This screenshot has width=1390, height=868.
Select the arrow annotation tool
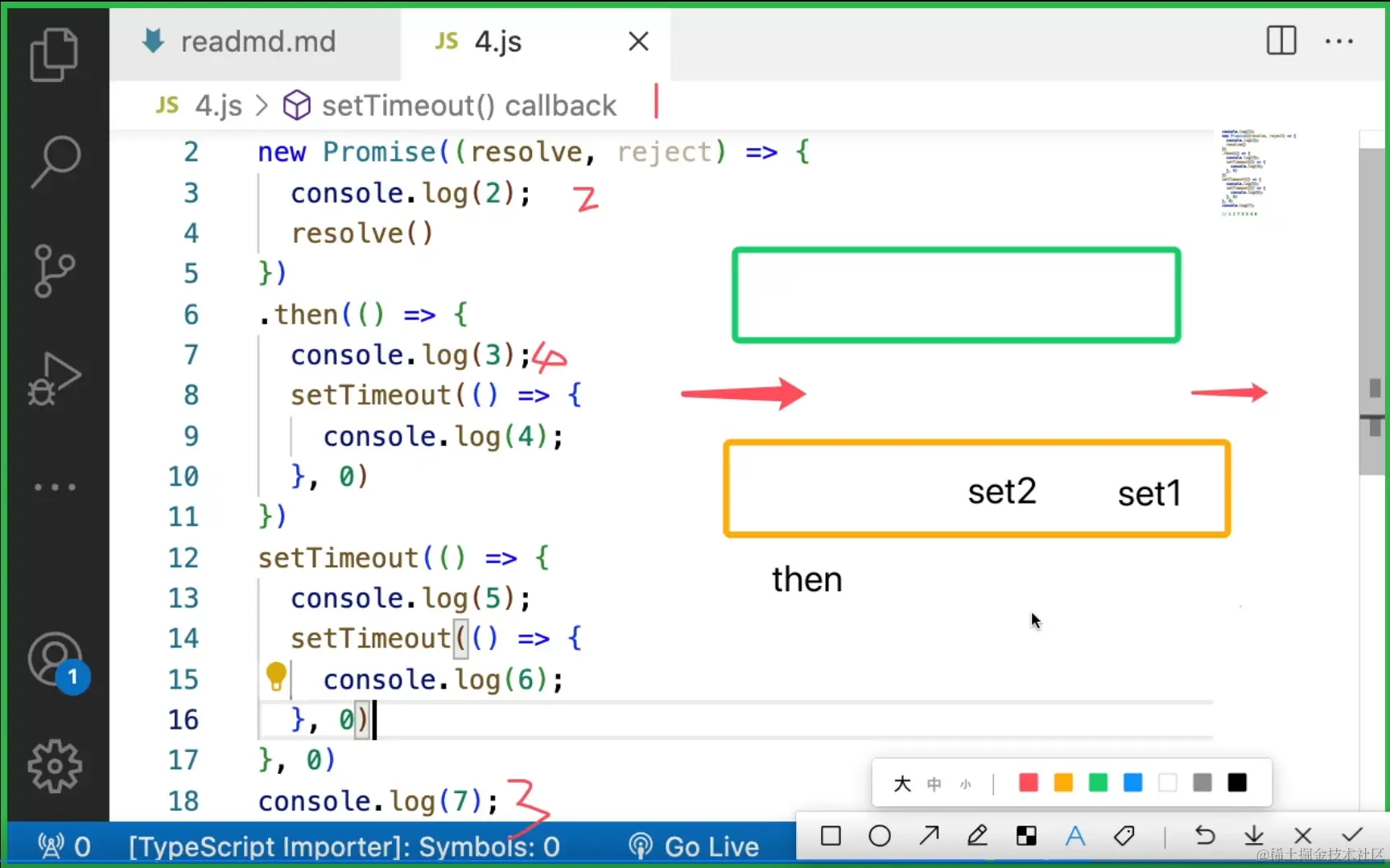[929, 836]
